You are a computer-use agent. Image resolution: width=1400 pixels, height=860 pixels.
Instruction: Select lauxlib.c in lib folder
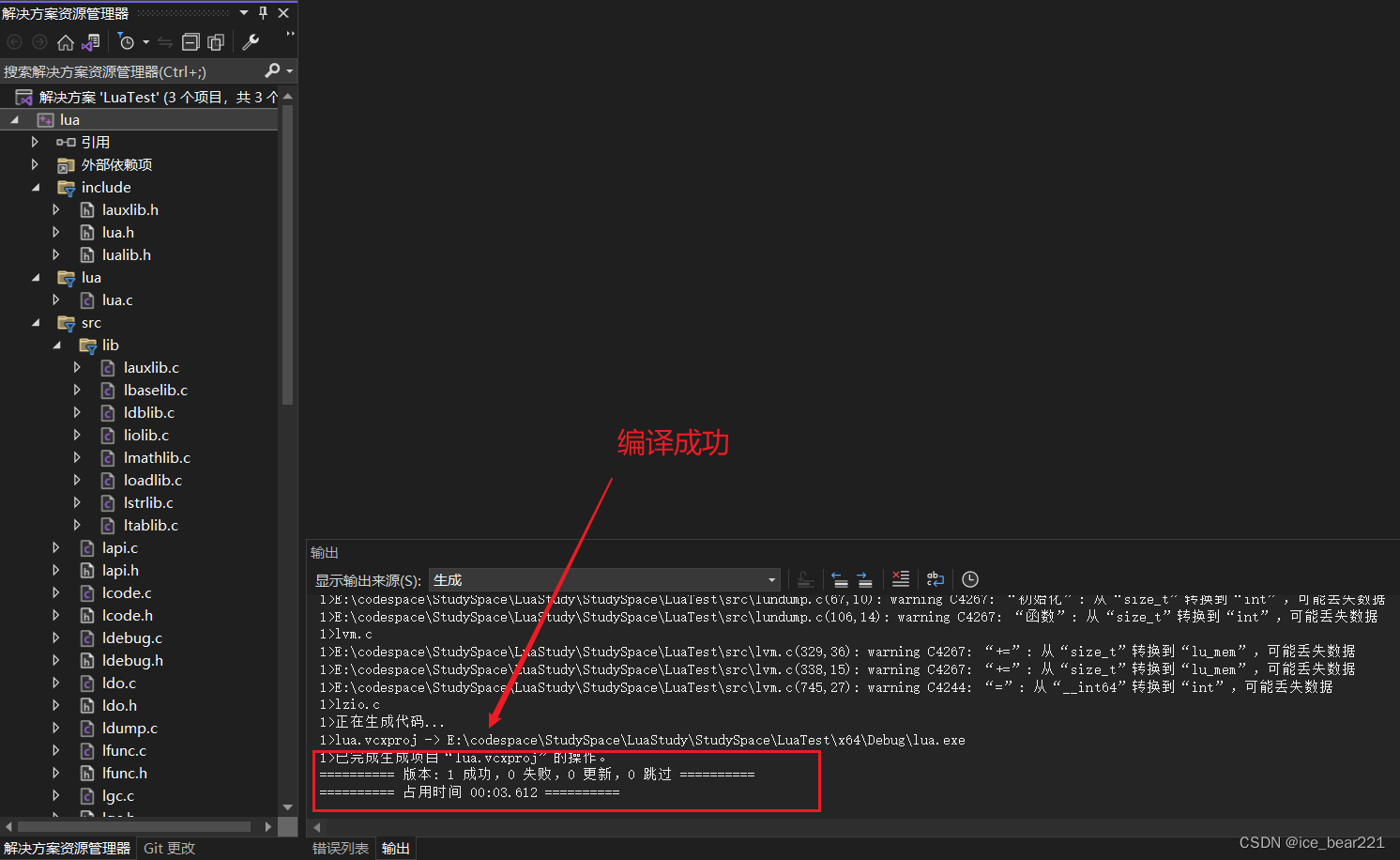coord(151,368)
